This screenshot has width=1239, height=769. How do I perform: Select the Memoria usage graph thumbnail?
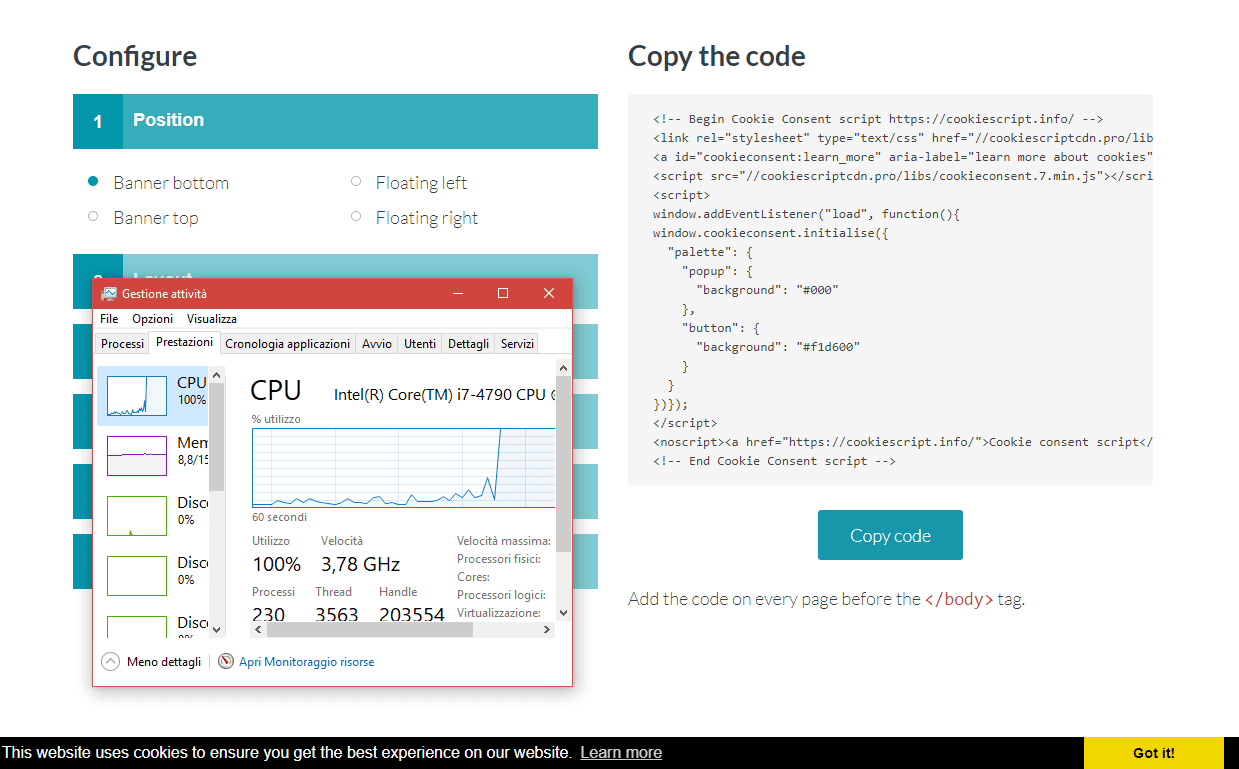pyautogui.click(x=137, y=455)
